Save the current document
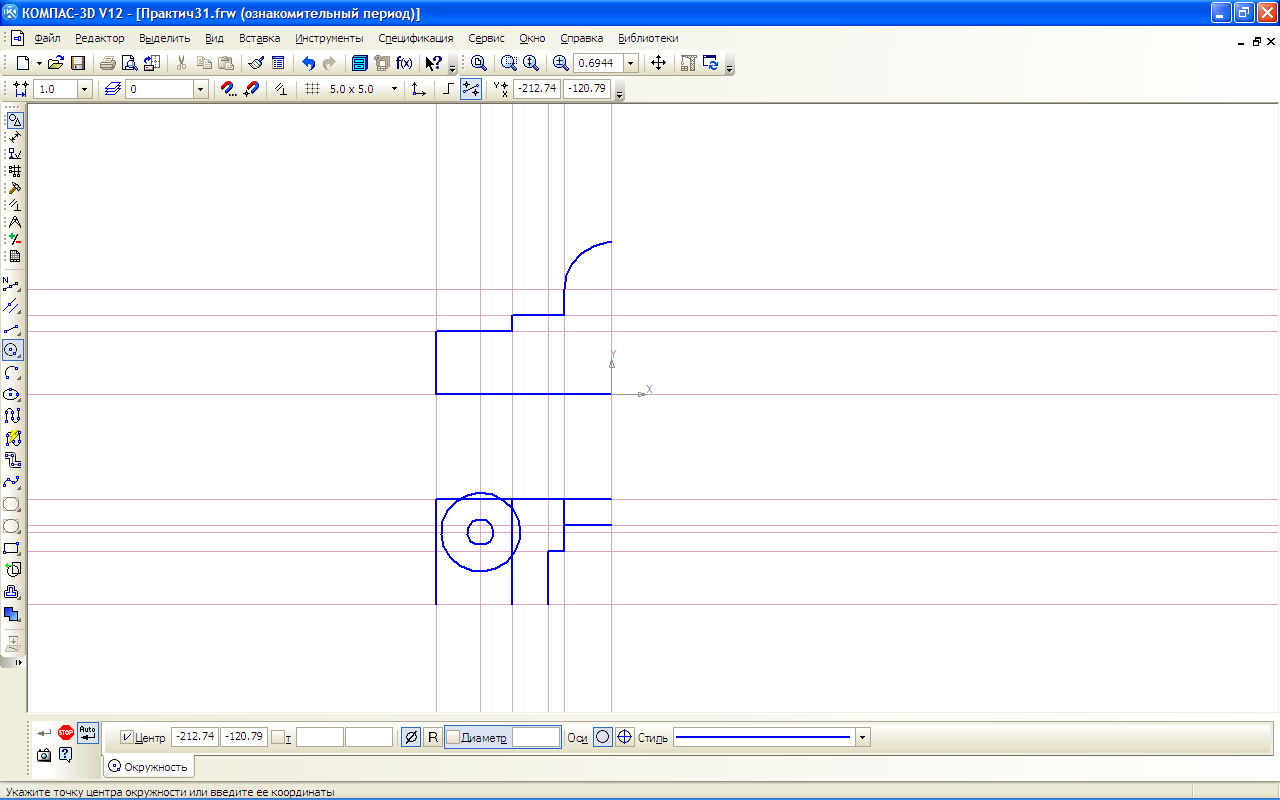 pyautogui.click(x=77, y=63)
